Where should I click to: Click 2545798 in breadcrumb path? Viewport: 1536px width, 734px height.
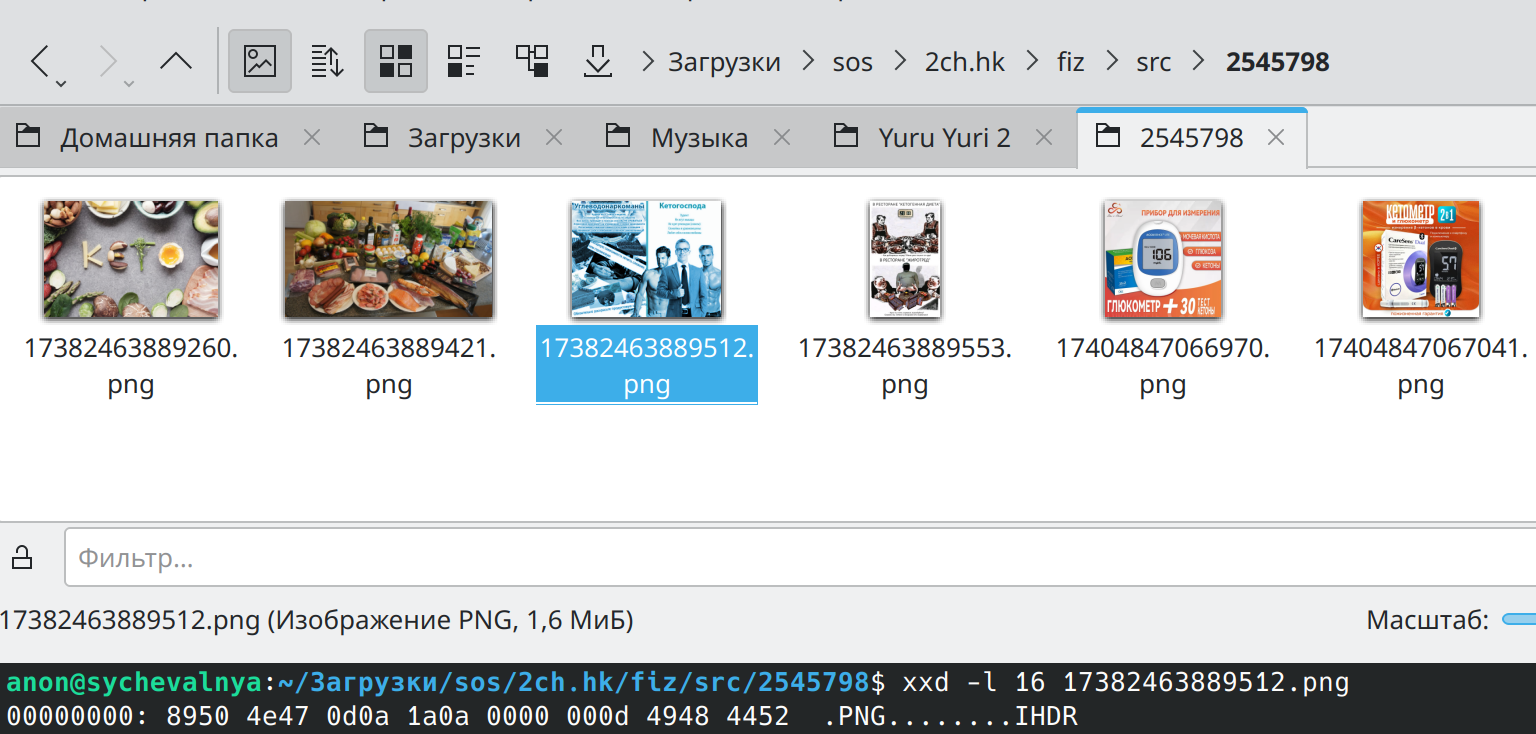[x=1278, y=62]
